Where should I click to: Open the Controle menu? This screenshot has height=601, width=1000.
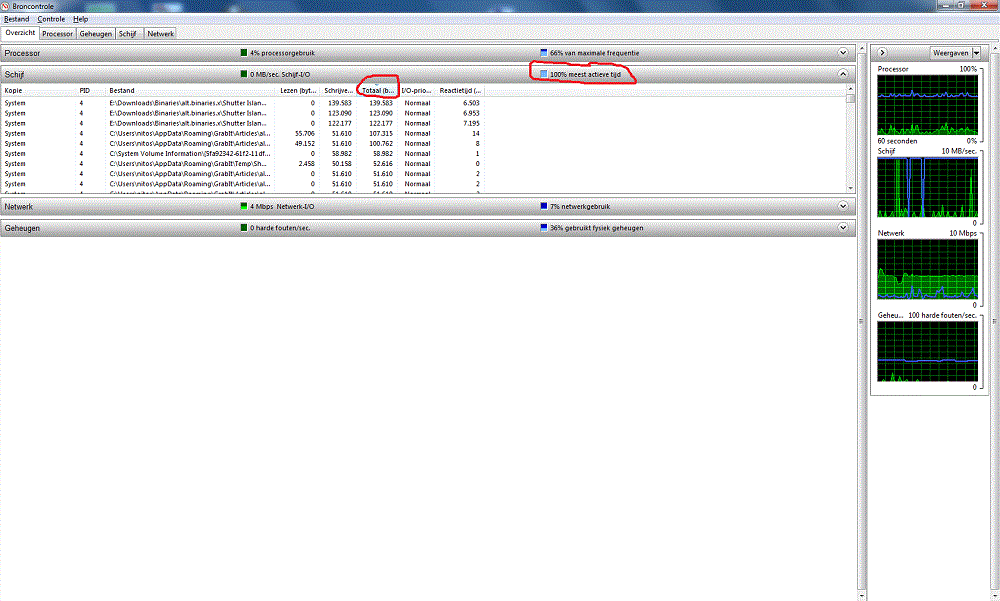point(51,19)
